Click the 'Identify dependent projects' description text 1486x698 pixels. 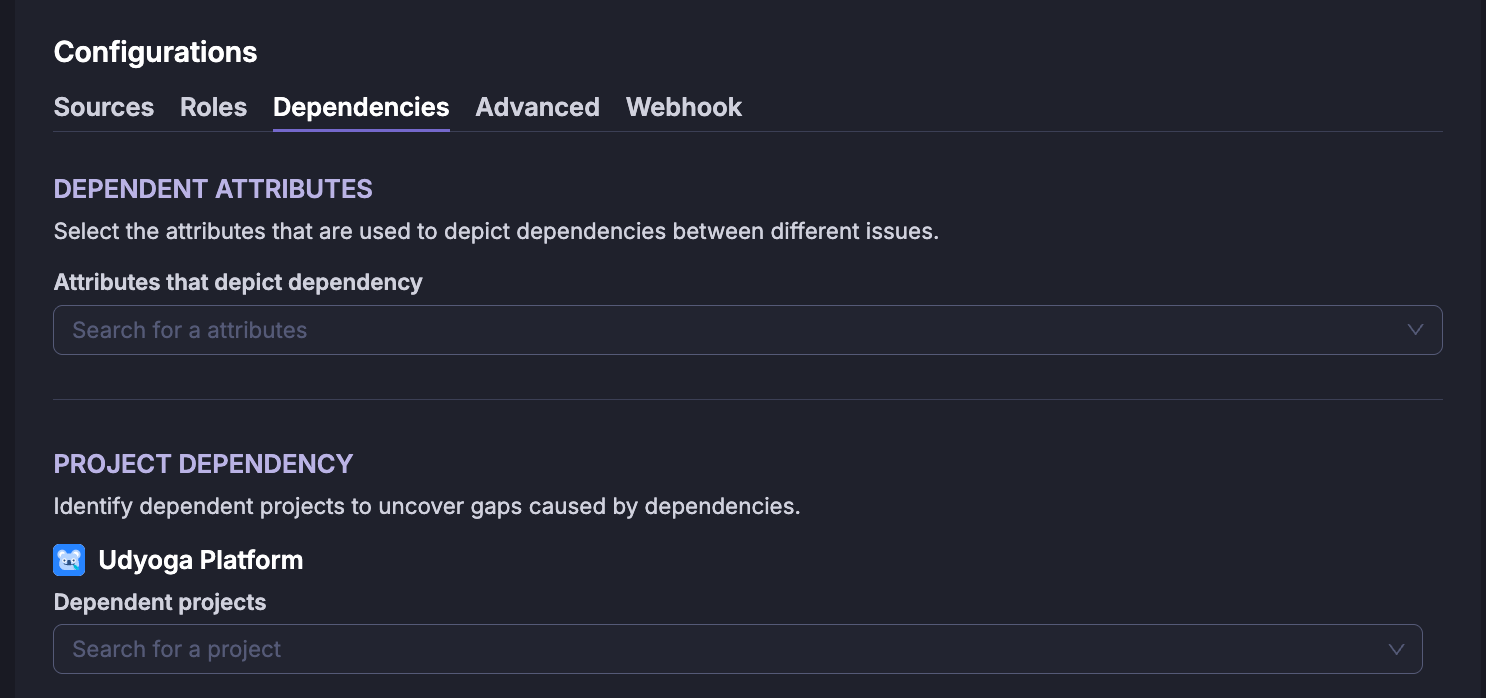point(427,506)
